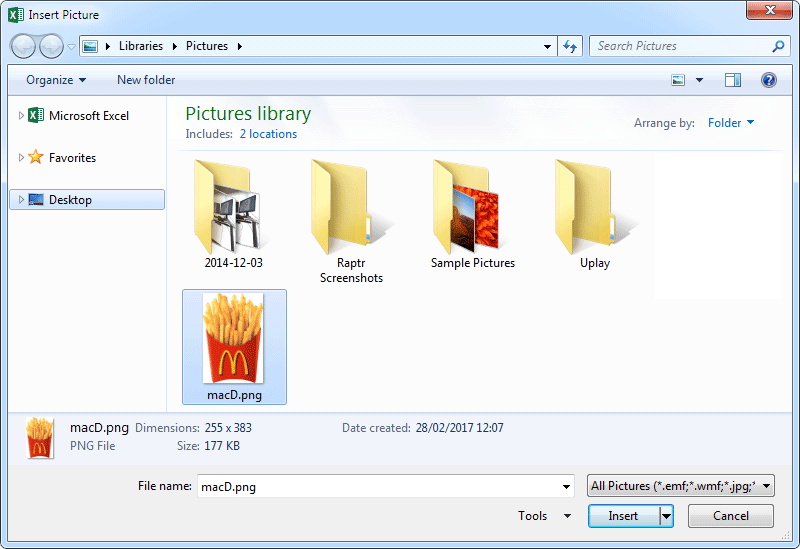Open the Arrange by Folder dropdown
800x549 pixels.
(x=731, y=123)
